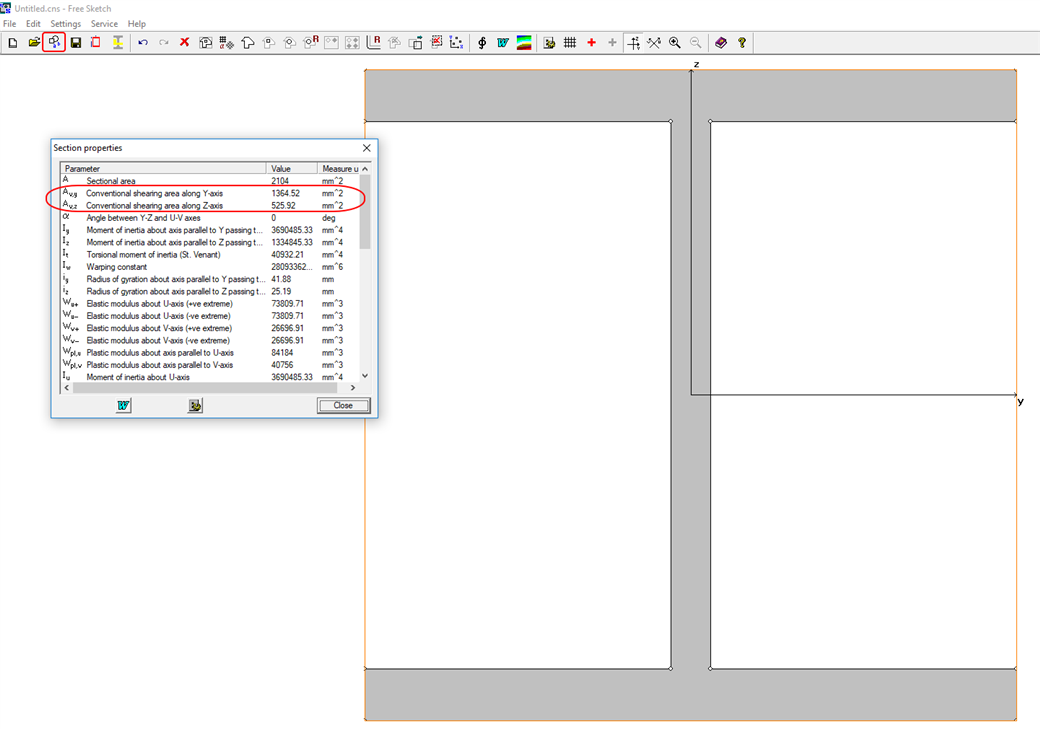Click the cyan W button in Section properties dialog
Screen dimensions: 1040x729
coord(123,405)
